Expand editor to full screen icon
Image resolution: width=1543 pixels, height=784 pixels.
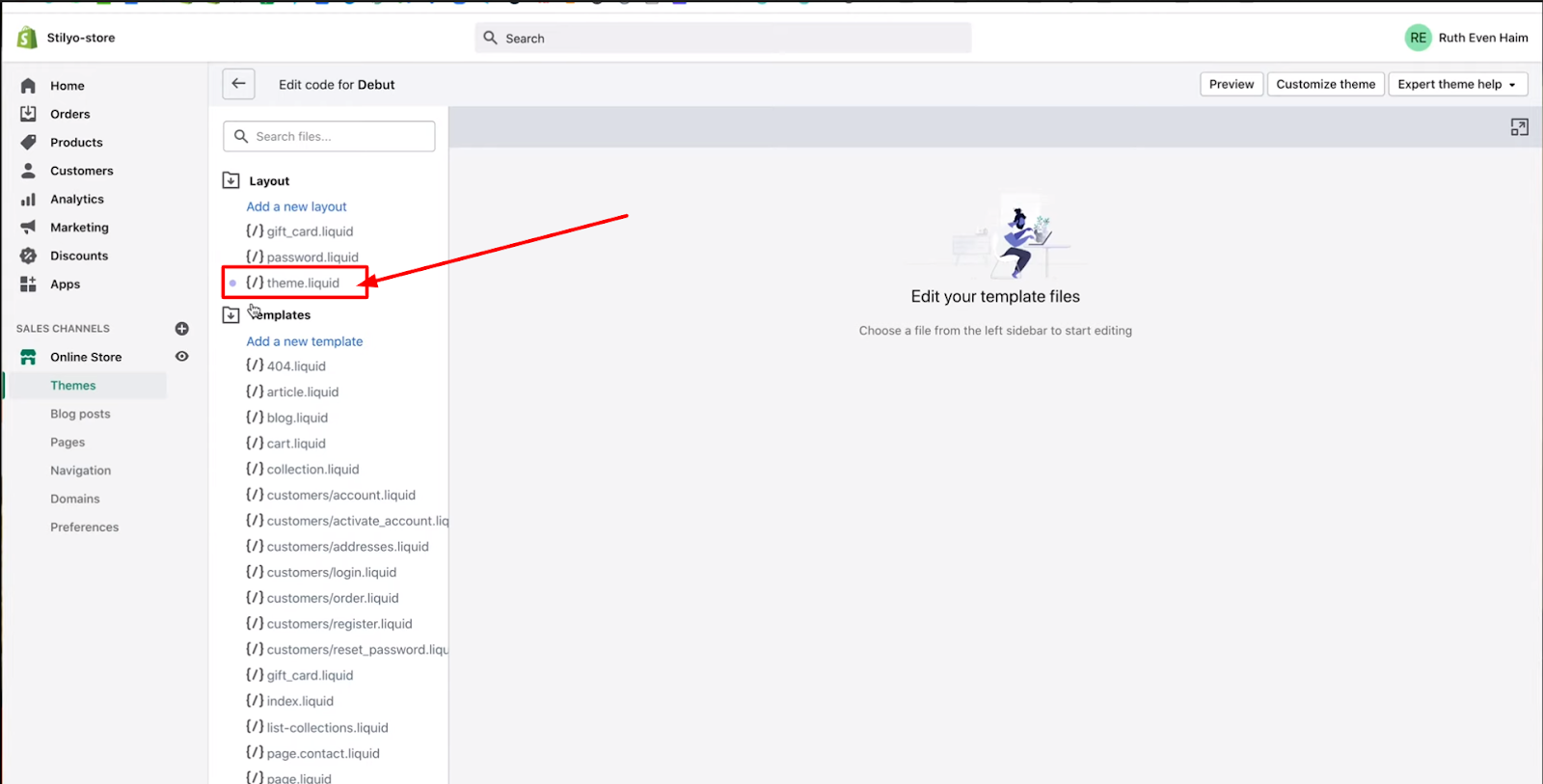click(1519, 127)
